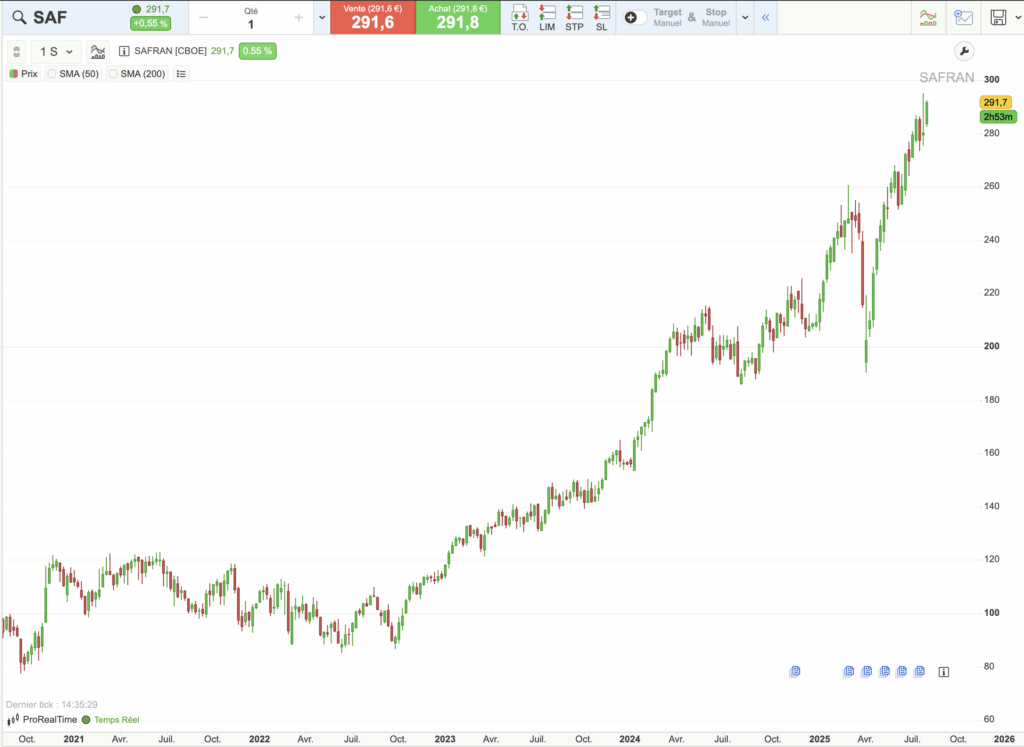The image size is (1024, 747).
Task: Collapse the toolbar with the double chevron
Action: point(766,17)
